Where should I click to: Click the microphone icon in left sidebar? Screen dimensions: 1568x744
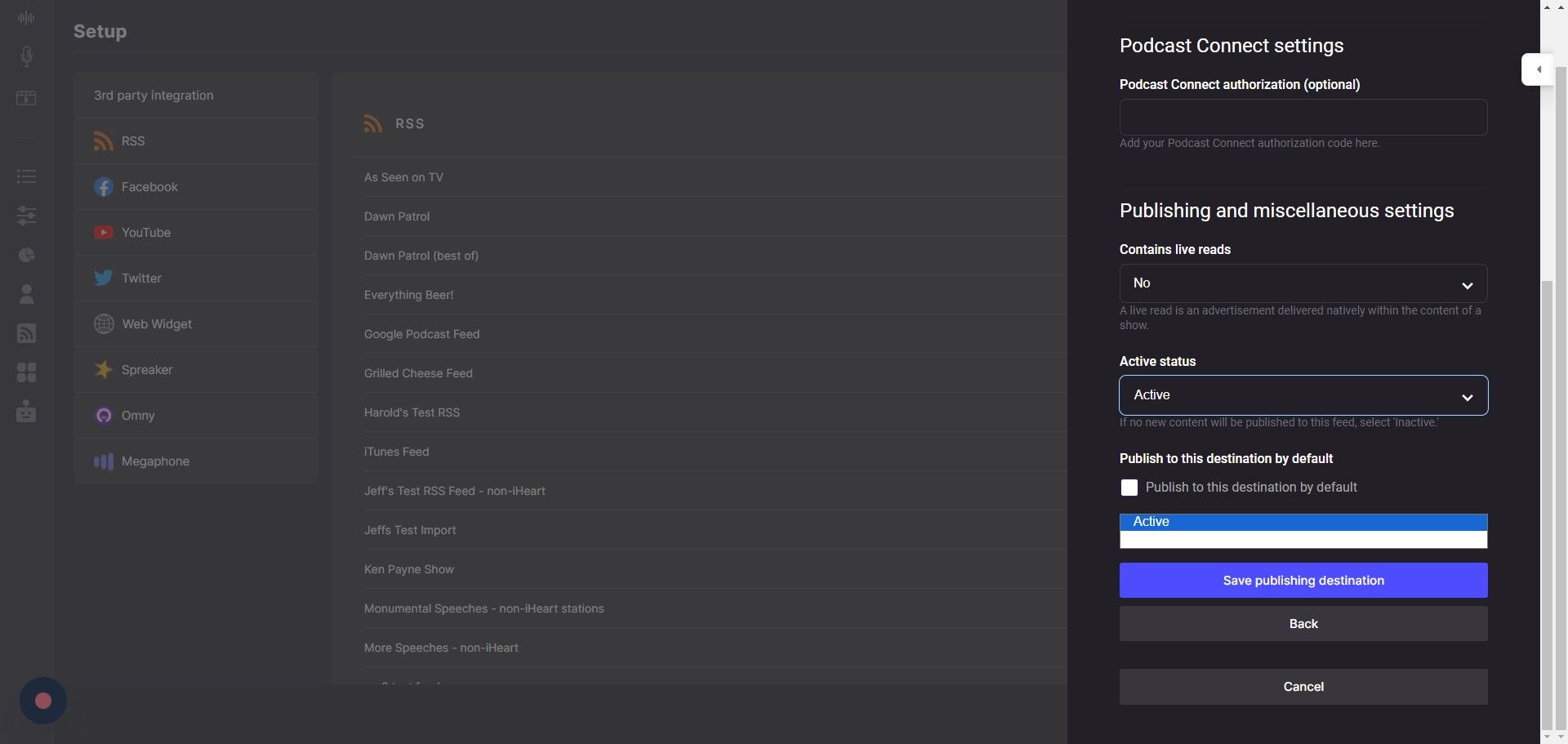[x=26, y=56]
